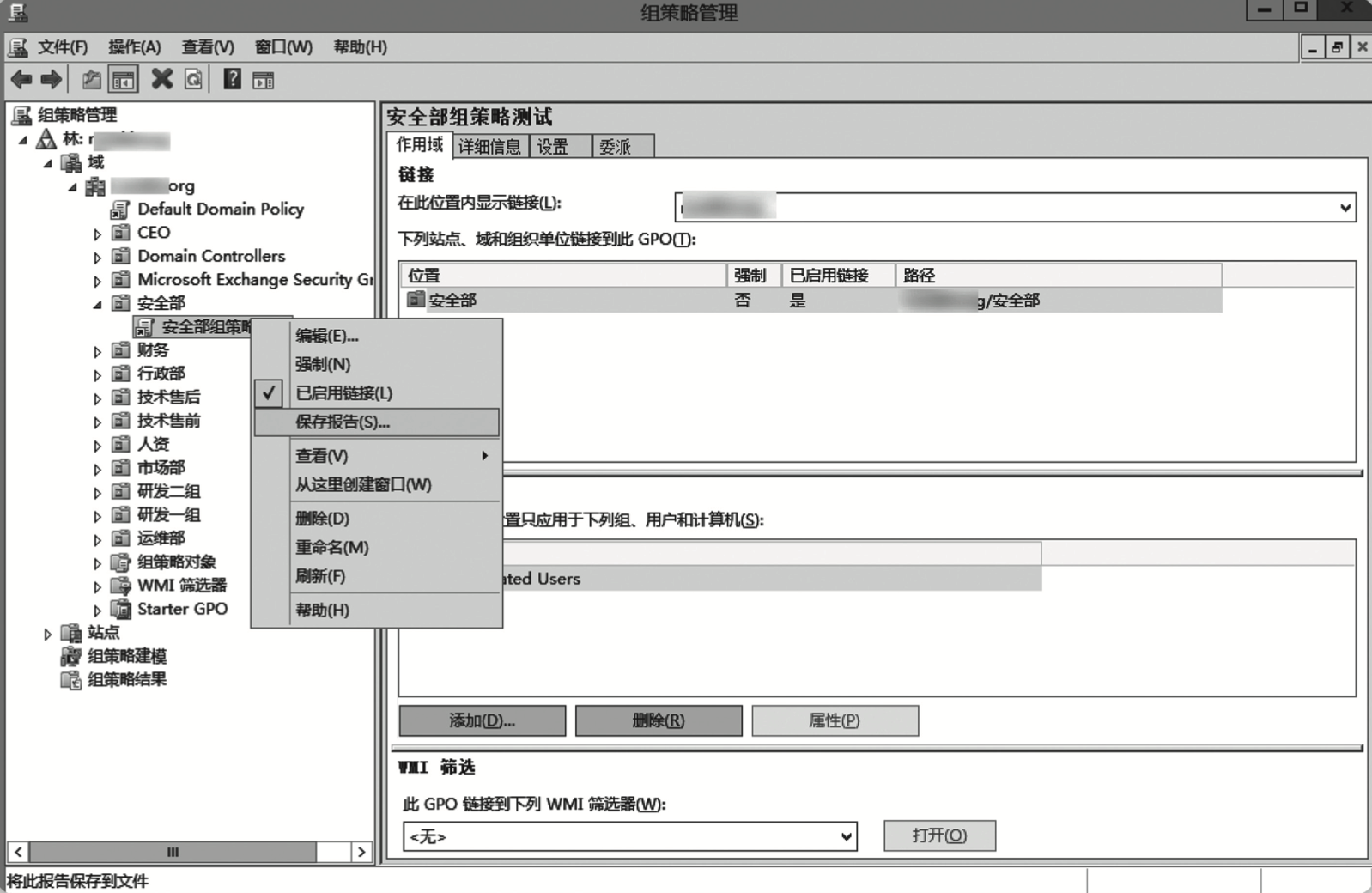Choose 强制(N) in the context menu
The height and width of the screenshot is (893, 1372).
(377, 364)
